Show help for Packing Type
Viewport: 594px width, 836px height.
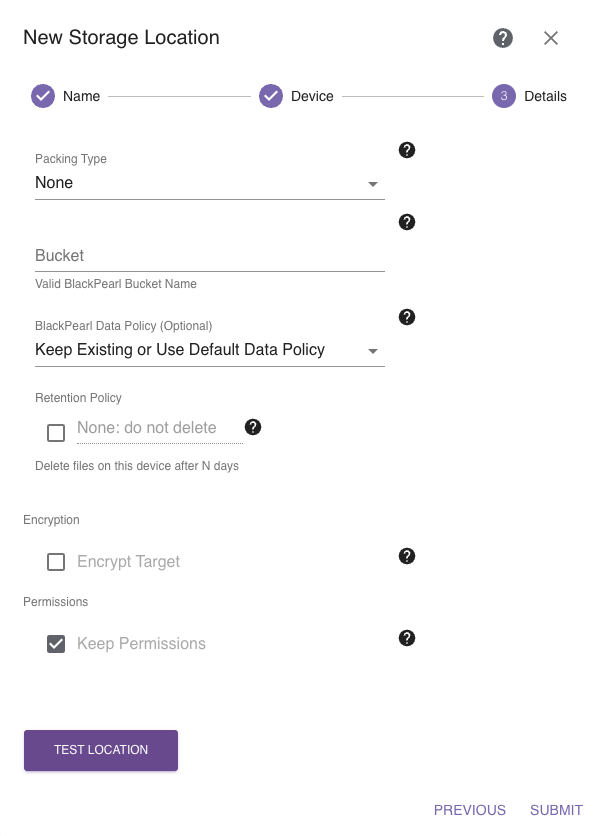407,150
